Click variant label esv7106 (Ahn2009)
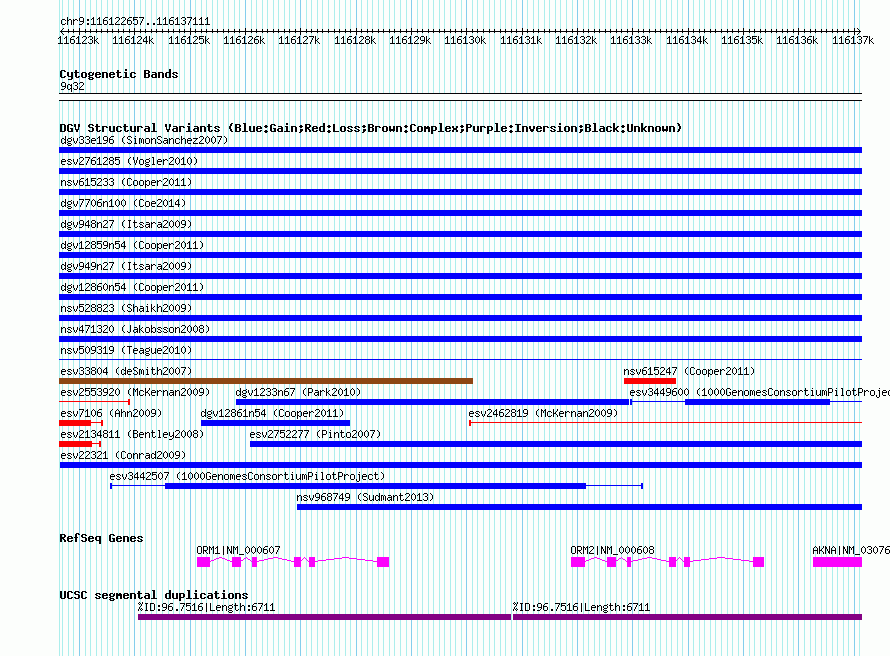The height and width of the screenshot is (656, 890). 111,413
